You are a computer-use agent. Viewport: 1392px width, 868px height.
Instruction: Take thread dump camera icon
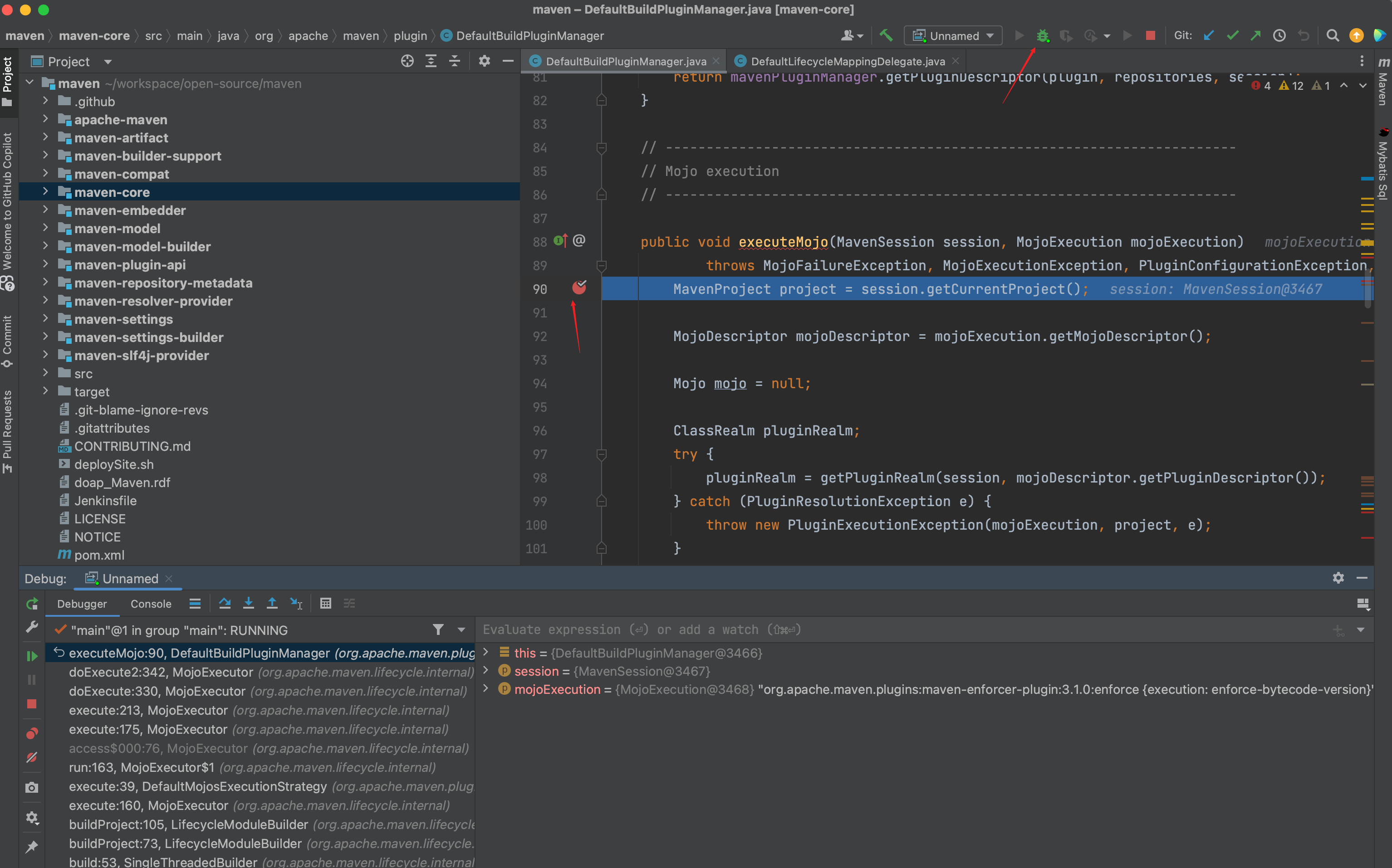tap(32, 788)
